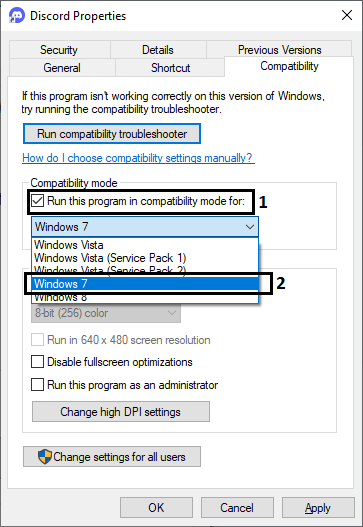The height and width of the screenshot is (527, 363).
Task: Open the Shortcut tab
Action: [x=170, y=68]
